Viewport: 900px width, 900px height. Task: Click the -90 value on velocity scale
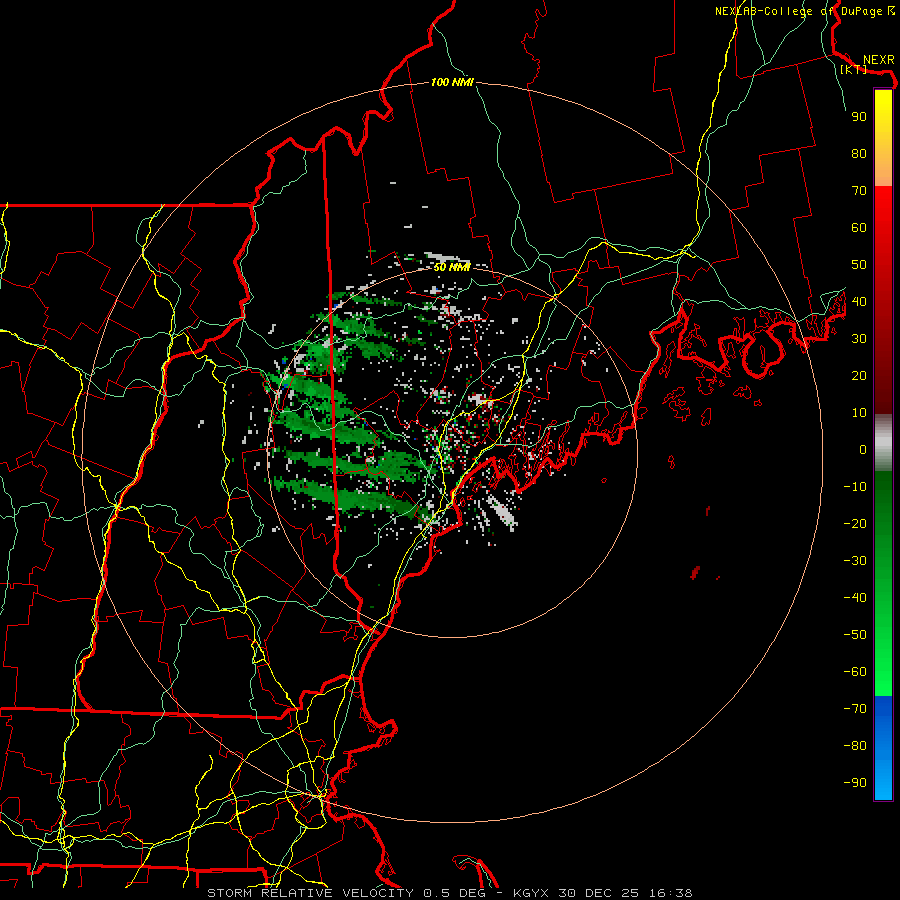[855, 783]
